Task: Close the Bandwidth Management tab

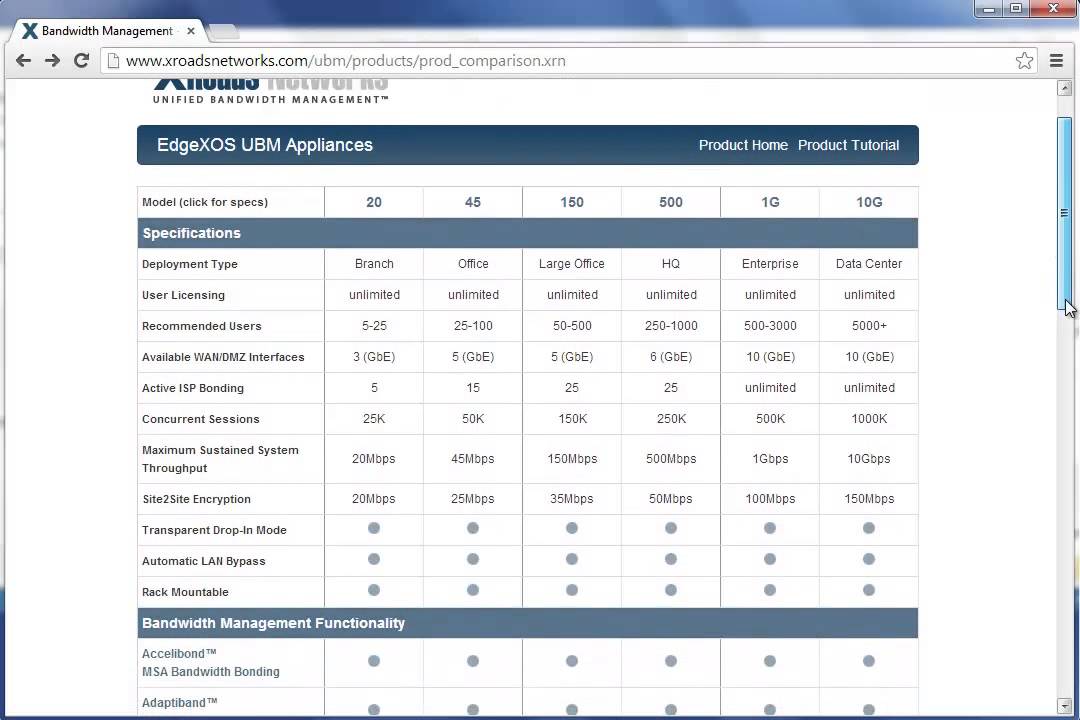Action: click(191, 31)
